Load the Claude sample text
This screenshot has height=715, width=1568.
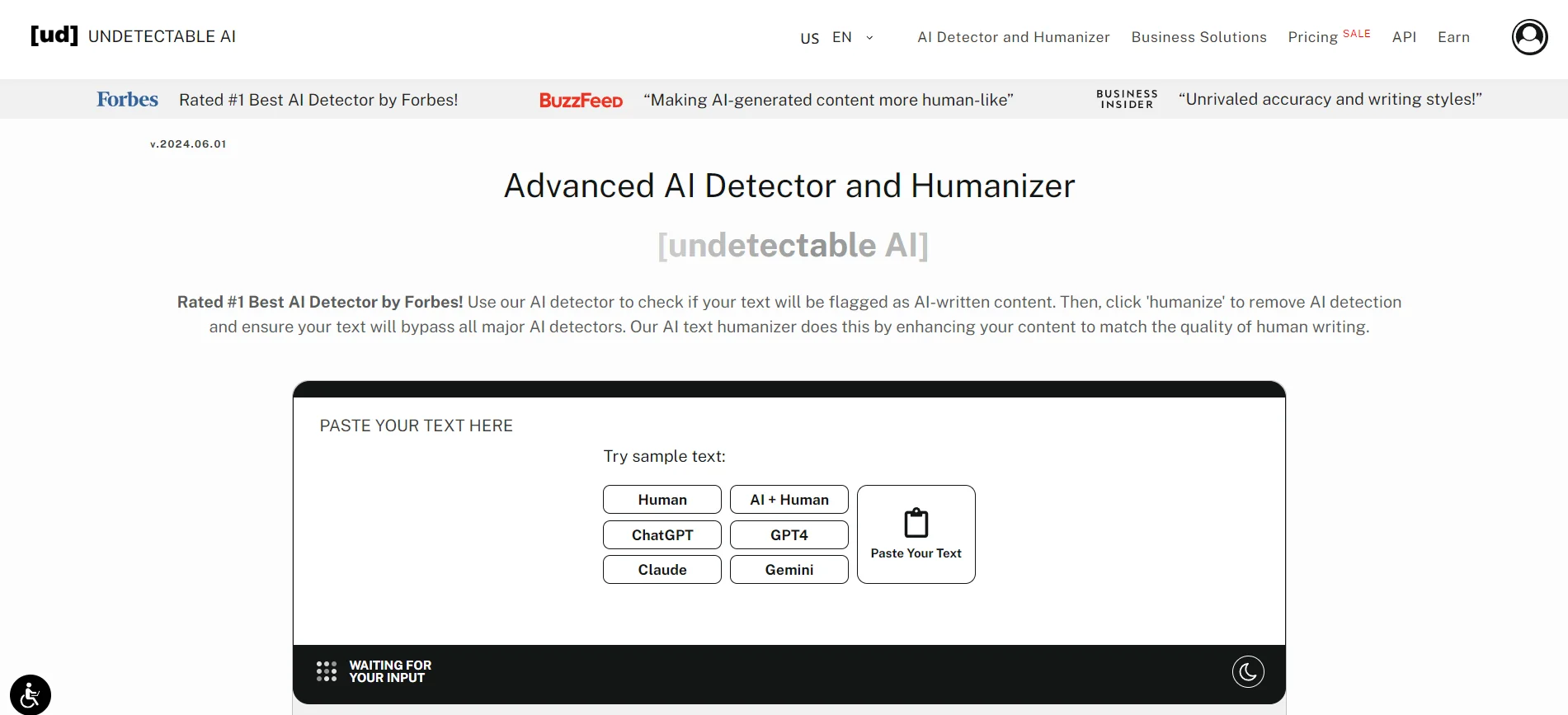[662, 569]
